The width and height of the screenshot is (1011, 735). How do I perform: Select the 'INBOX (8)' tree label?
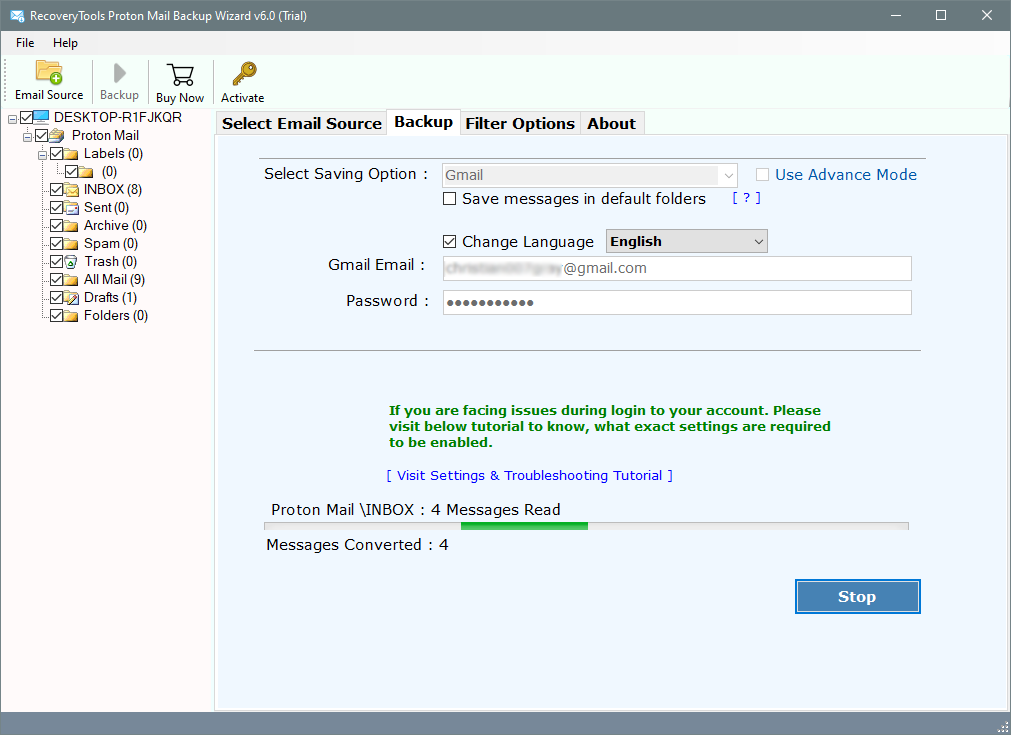[113, 190]
